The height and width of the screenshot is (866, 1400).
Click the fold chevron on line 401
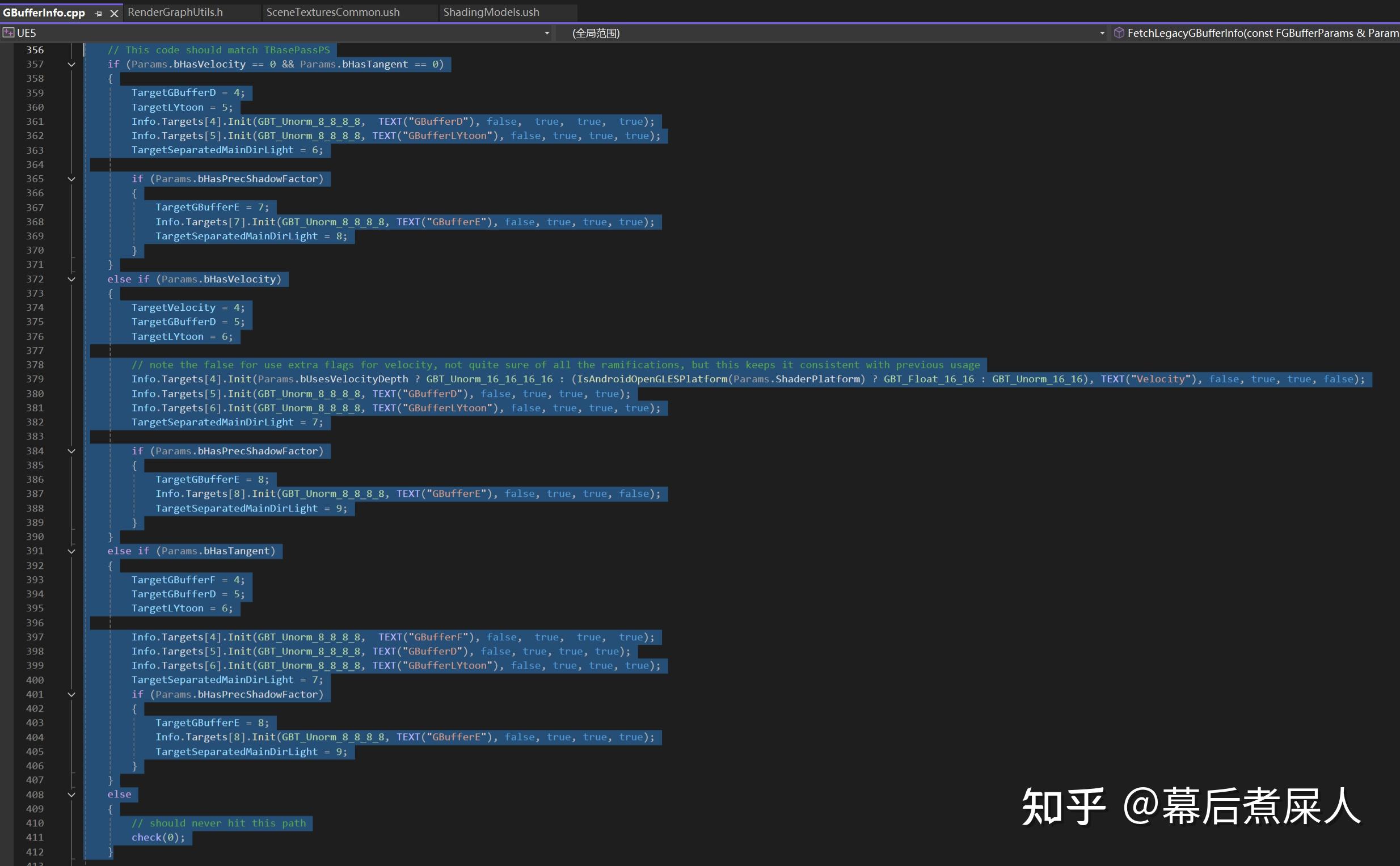pyautogui.click(x=71, y=694)
